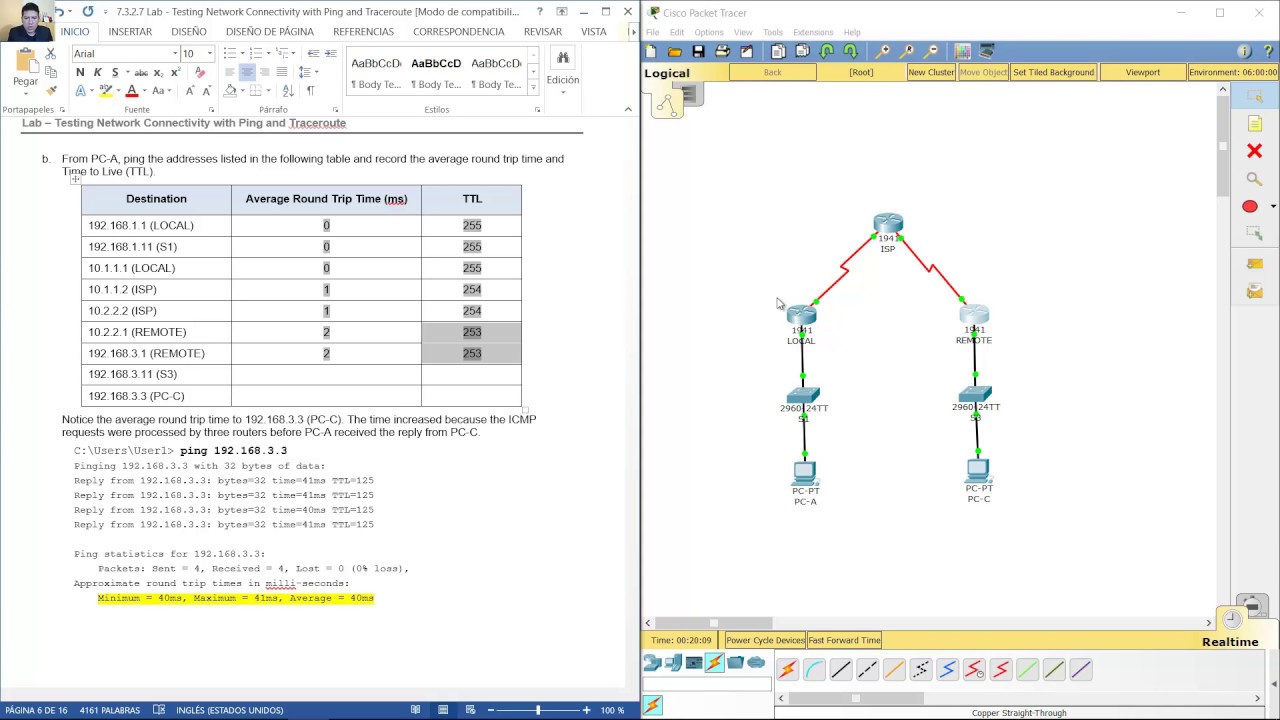Open font color dropdown arrow in Word
The height and width of the screenshot is (720, 1280).
tap(143, 91)
